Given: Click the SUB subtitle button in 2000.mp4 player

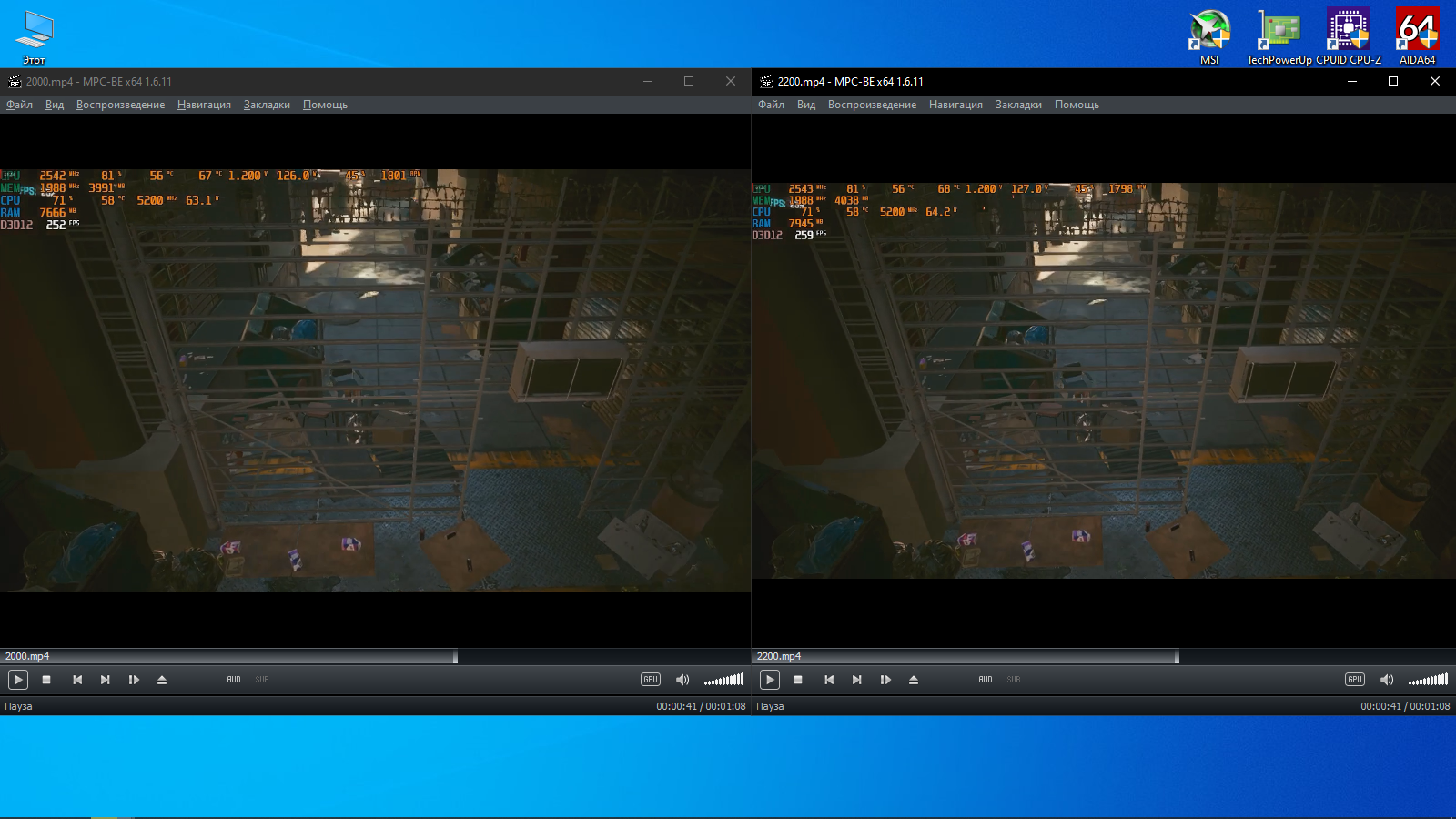Looking at the screenshot, I should tap(262, 680).
